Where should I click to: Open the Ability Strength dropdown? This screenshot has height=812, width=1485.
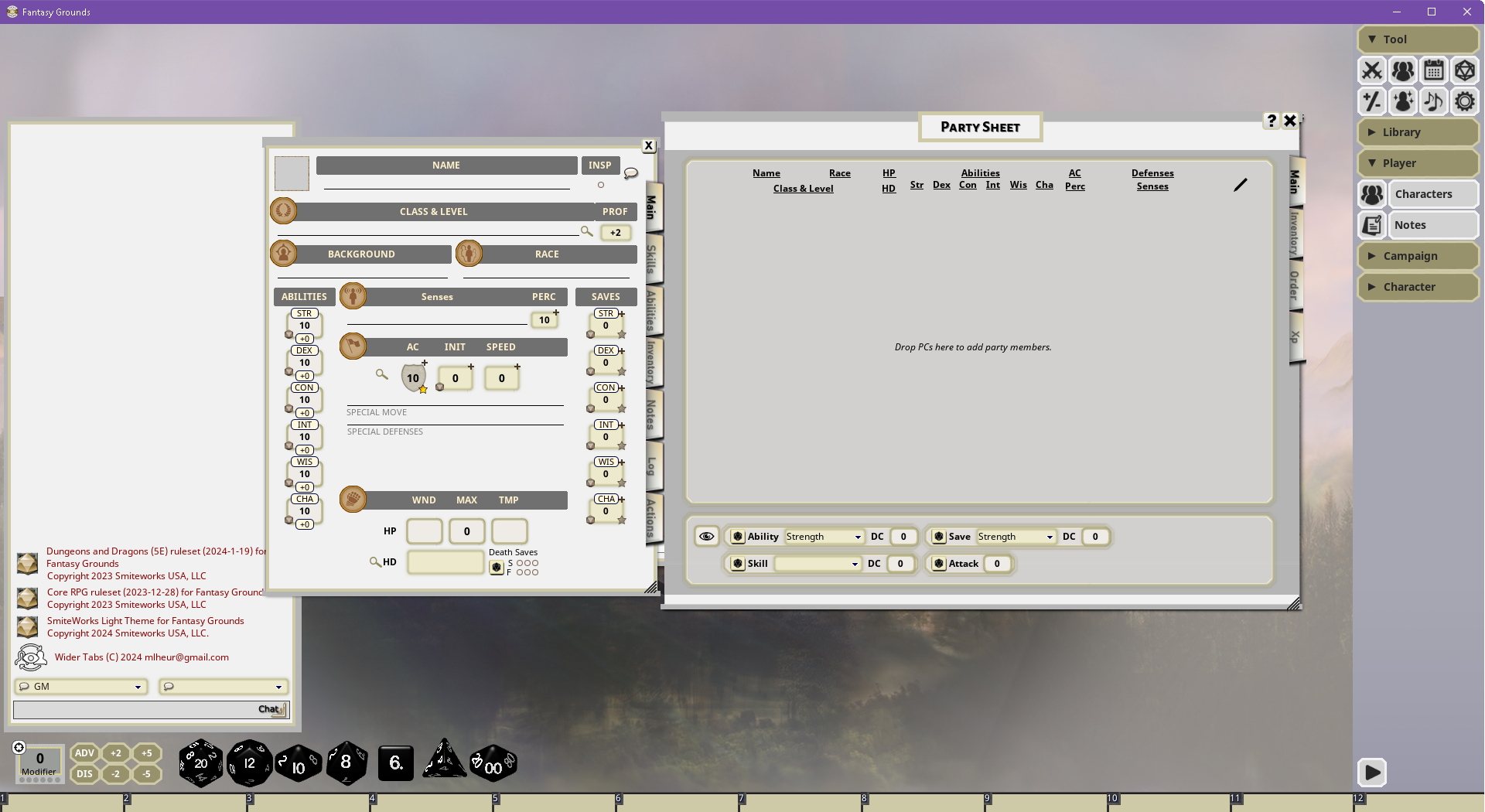tap(824, 537)
